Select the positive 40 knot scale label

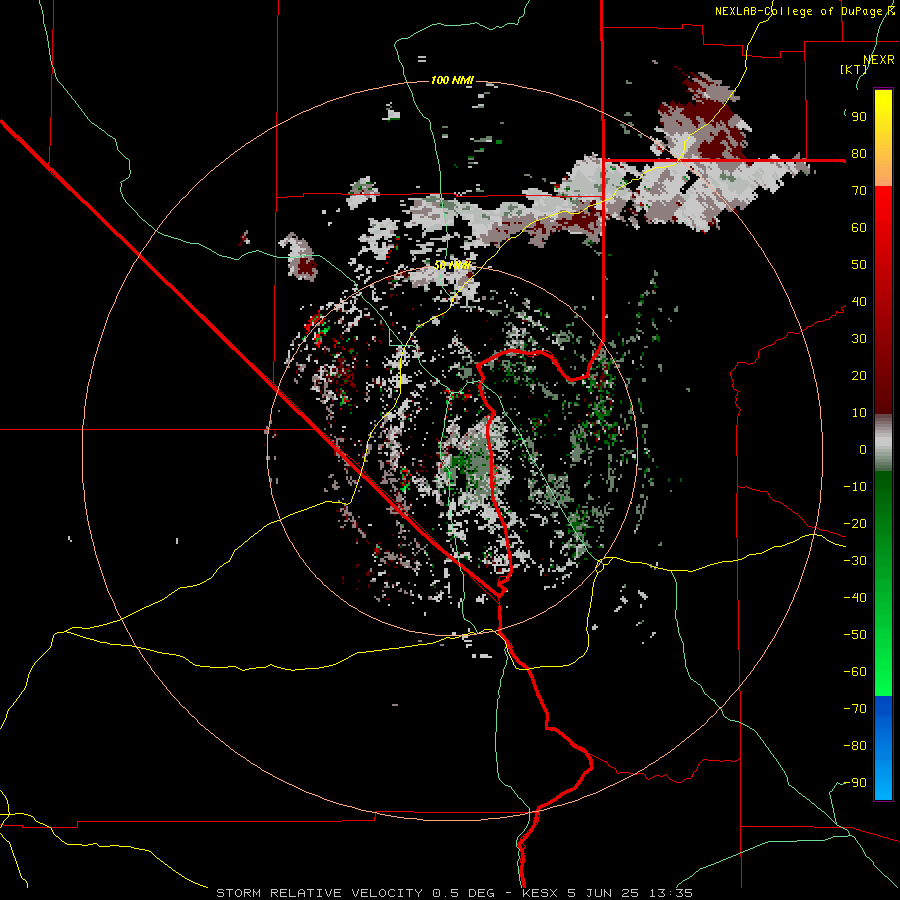pyautogui.click(x=859, y=302)
